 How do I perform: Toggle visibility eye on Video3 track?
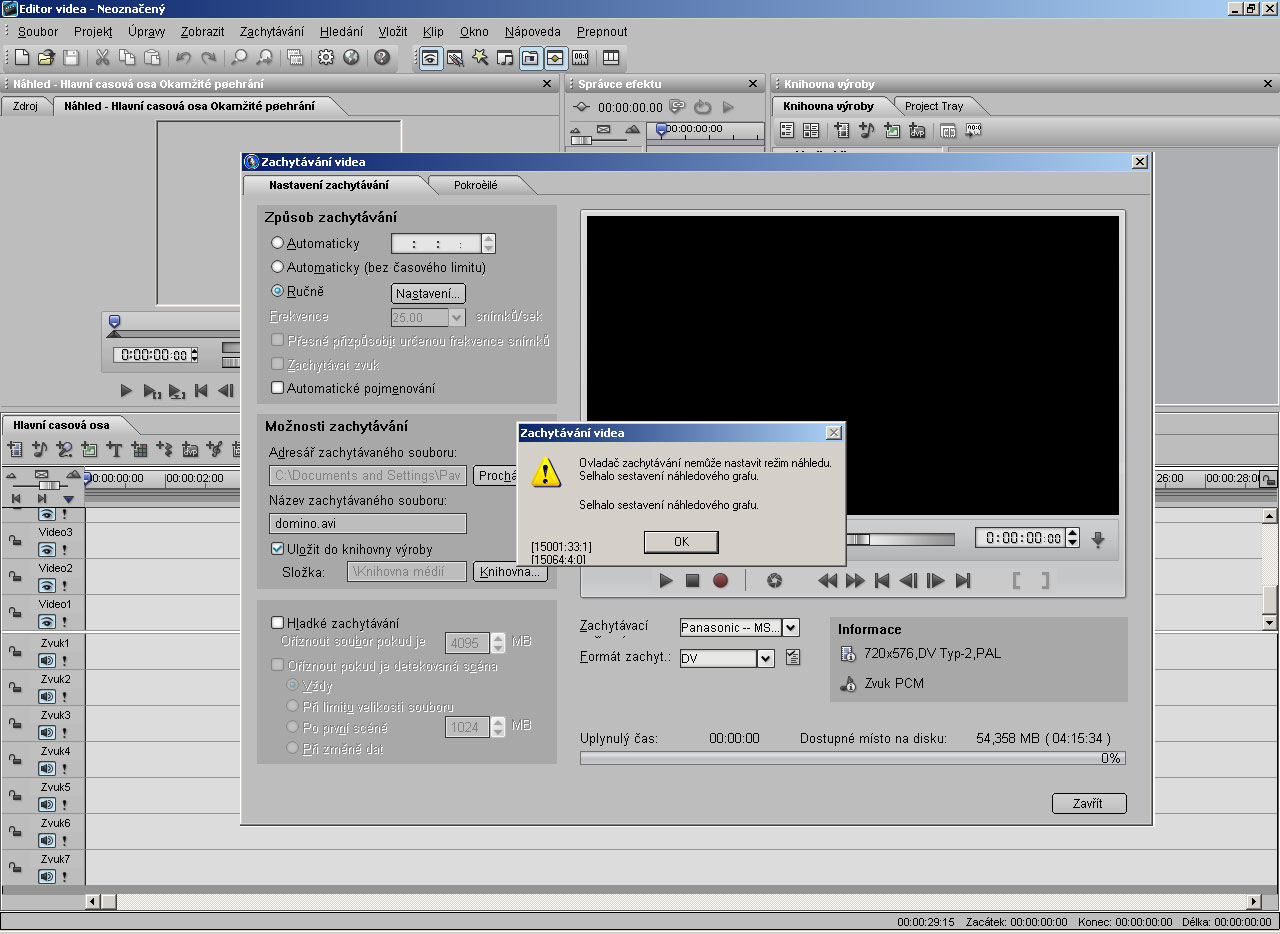tap(46, 549)
